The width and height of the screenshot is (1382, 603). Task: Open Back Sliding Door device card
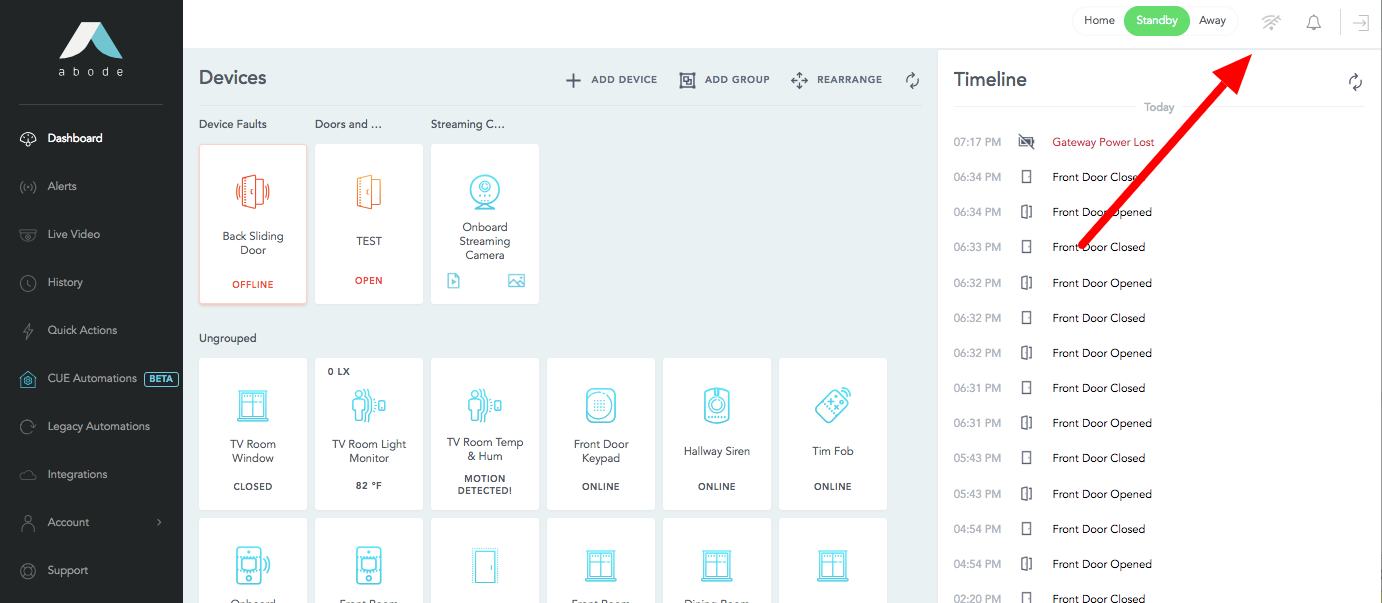(253, 224)
